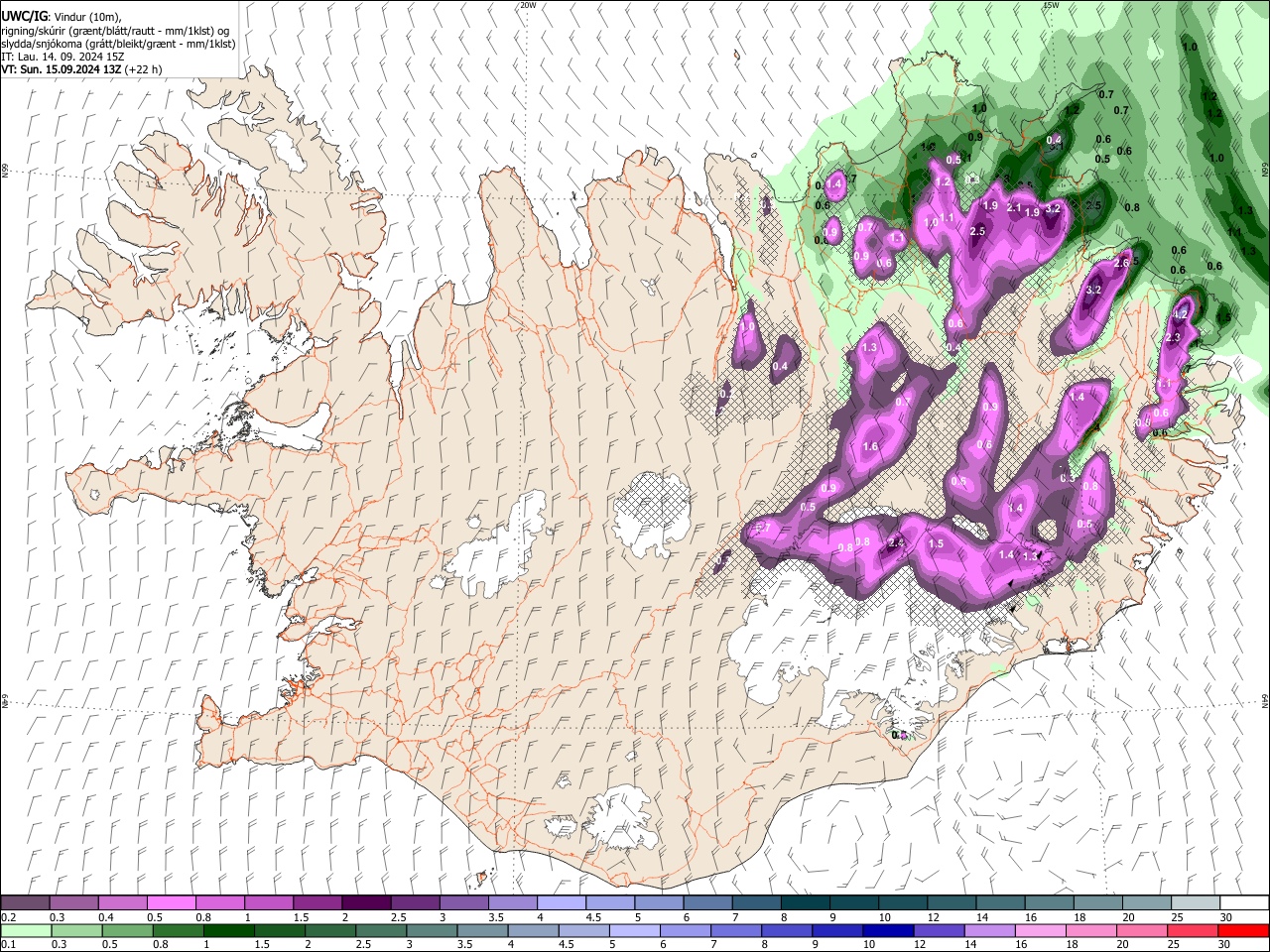Select the purple rain swatch between 12 and 14

(939, 930)
